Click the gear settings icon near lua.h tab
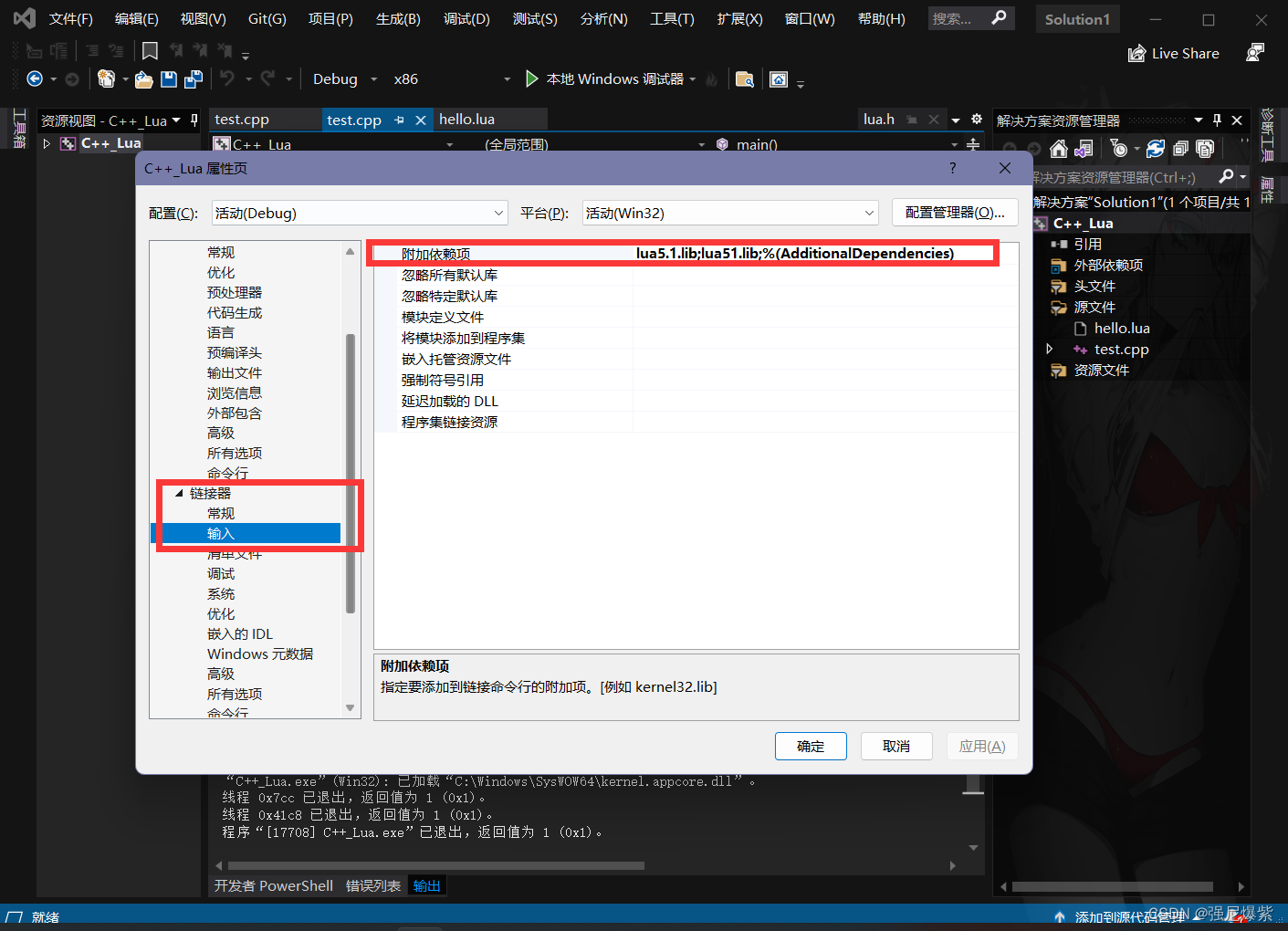Image resolution: width=1288 pixels, height=931 pixels. click(x=977, y=119)
